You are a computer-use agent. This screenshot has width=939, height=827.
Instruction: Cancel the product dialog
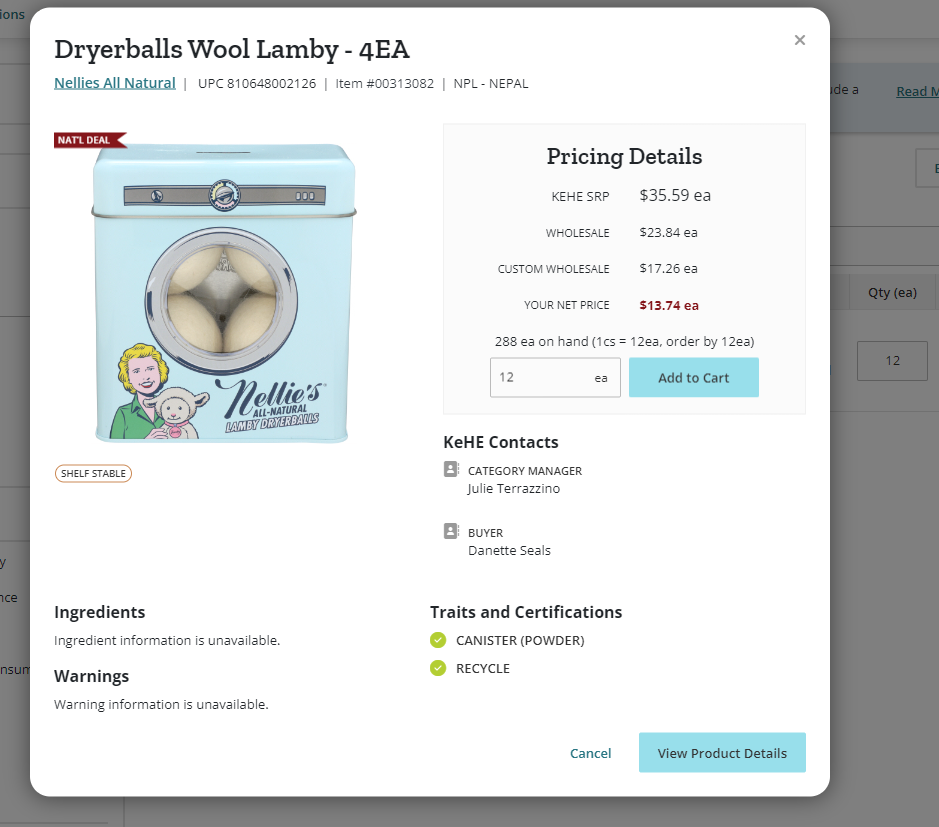tap(590, 753)
